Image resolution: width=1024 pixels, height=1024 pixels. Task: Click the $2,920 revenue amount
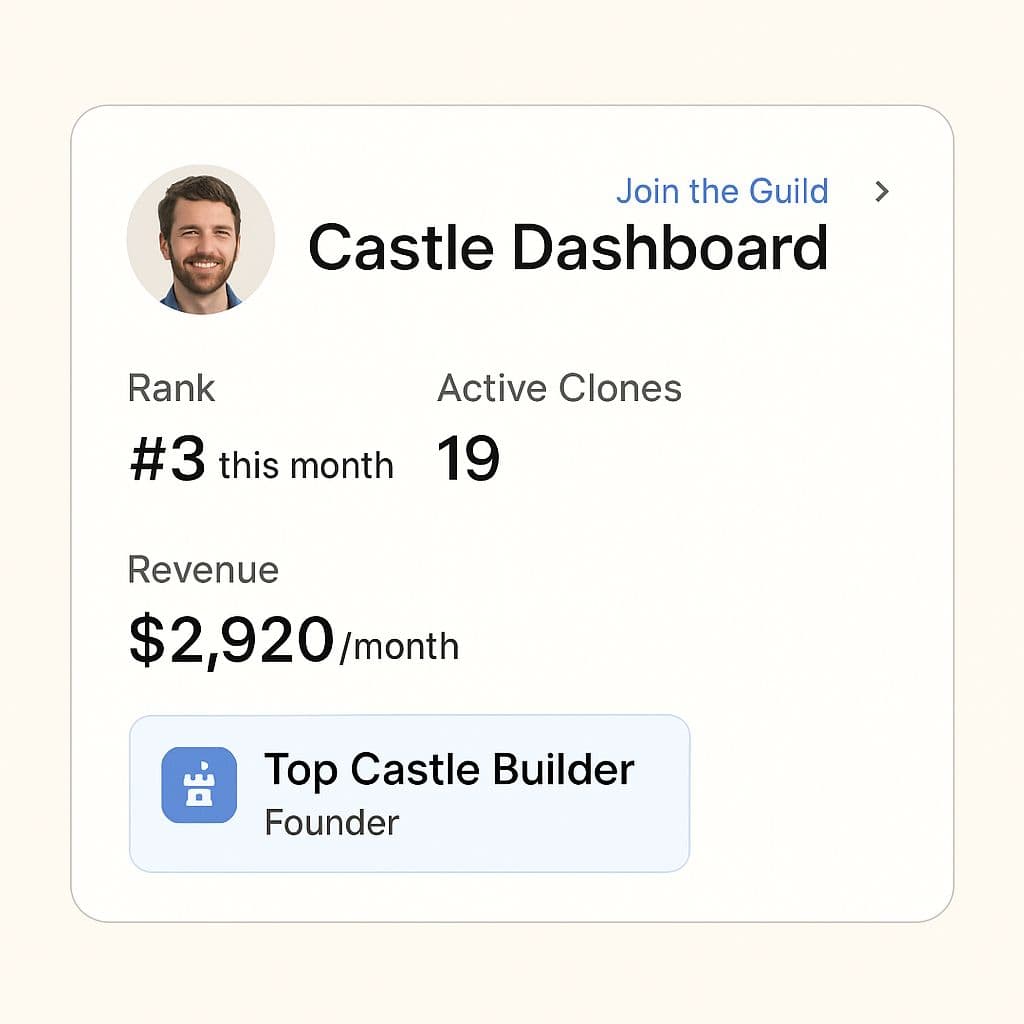(231, 640)
